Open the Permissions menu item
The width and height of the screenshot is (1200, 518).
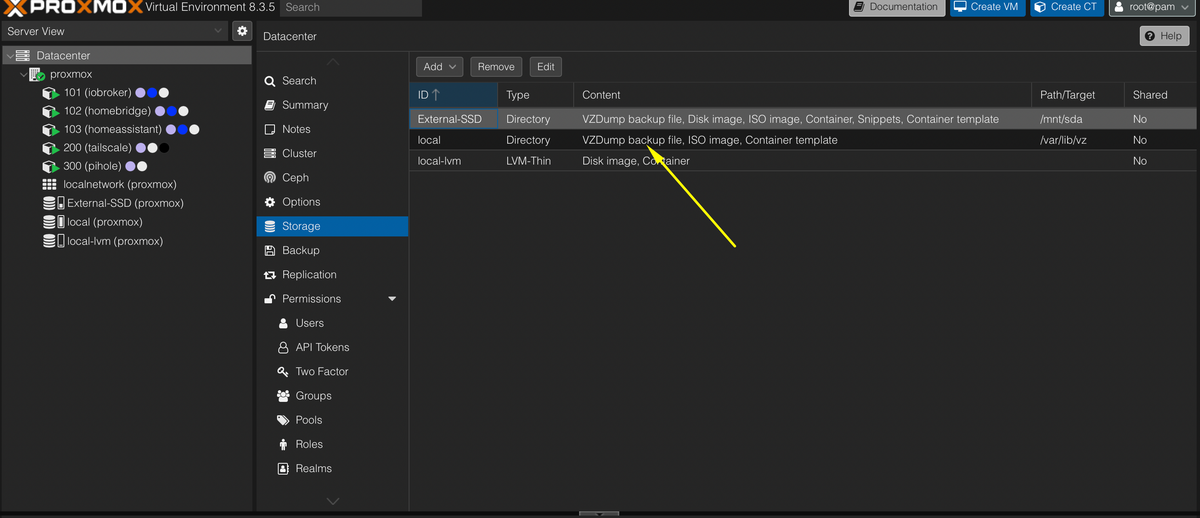point(332,299)
